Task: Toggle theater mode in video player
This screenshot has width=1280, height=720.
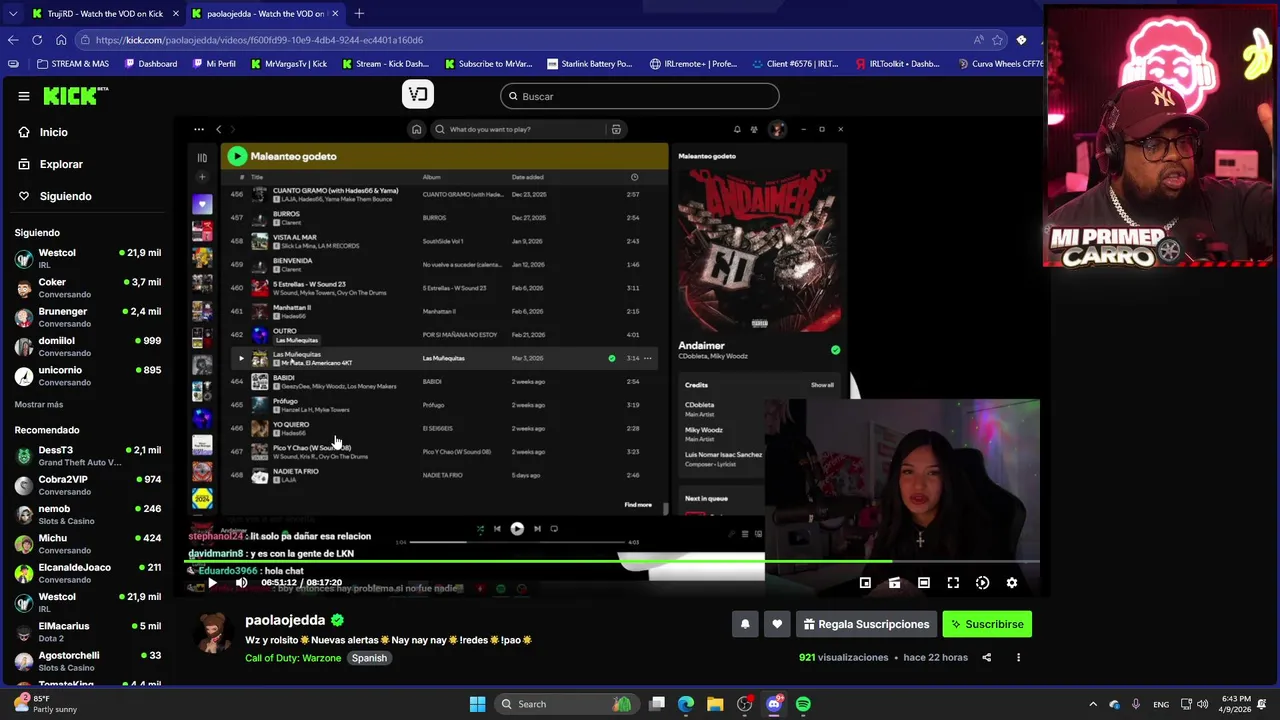Action: (924, 582)
